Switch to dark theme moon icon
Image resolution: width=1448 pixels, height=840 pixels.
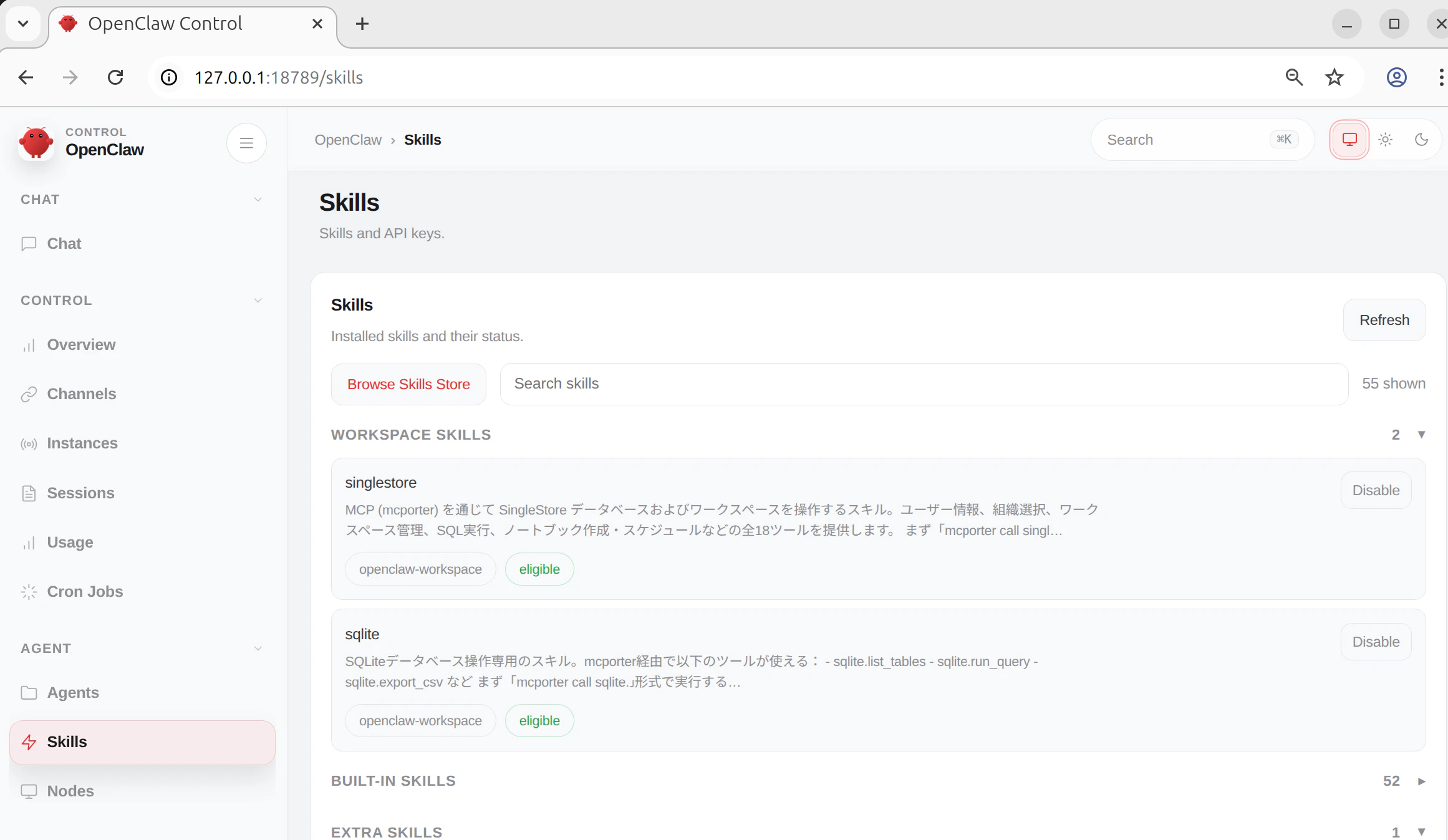click(1422, 140)
